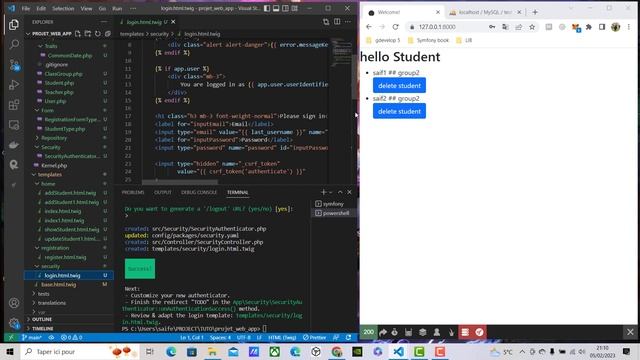
Task: Bookmark this page with the star icon
Action: point(532,27)
